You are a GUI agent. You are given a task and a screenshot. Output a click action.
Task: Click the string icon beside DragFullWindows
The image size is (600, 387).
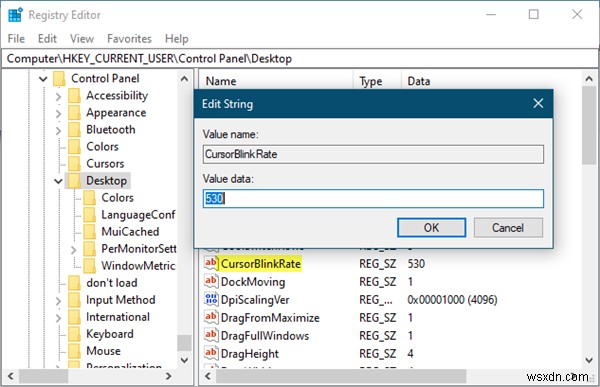[x=211, y=335]
